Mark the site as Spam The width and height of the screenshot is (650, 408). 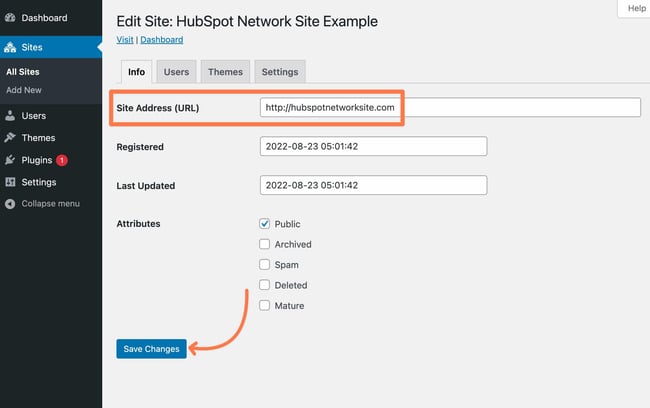coord(264,265)
